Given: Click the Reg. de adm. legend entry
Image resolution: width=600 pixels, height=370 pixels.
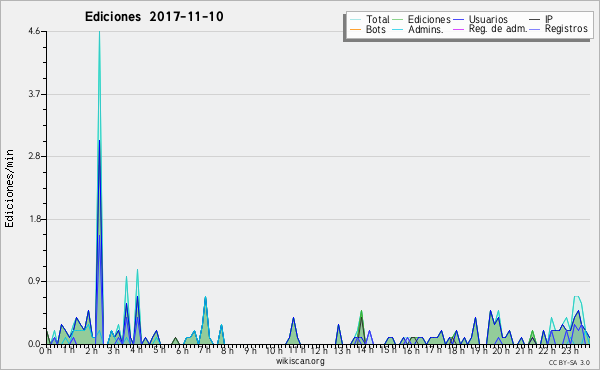Looking at the screenshot, I should (x=490, y=29).
